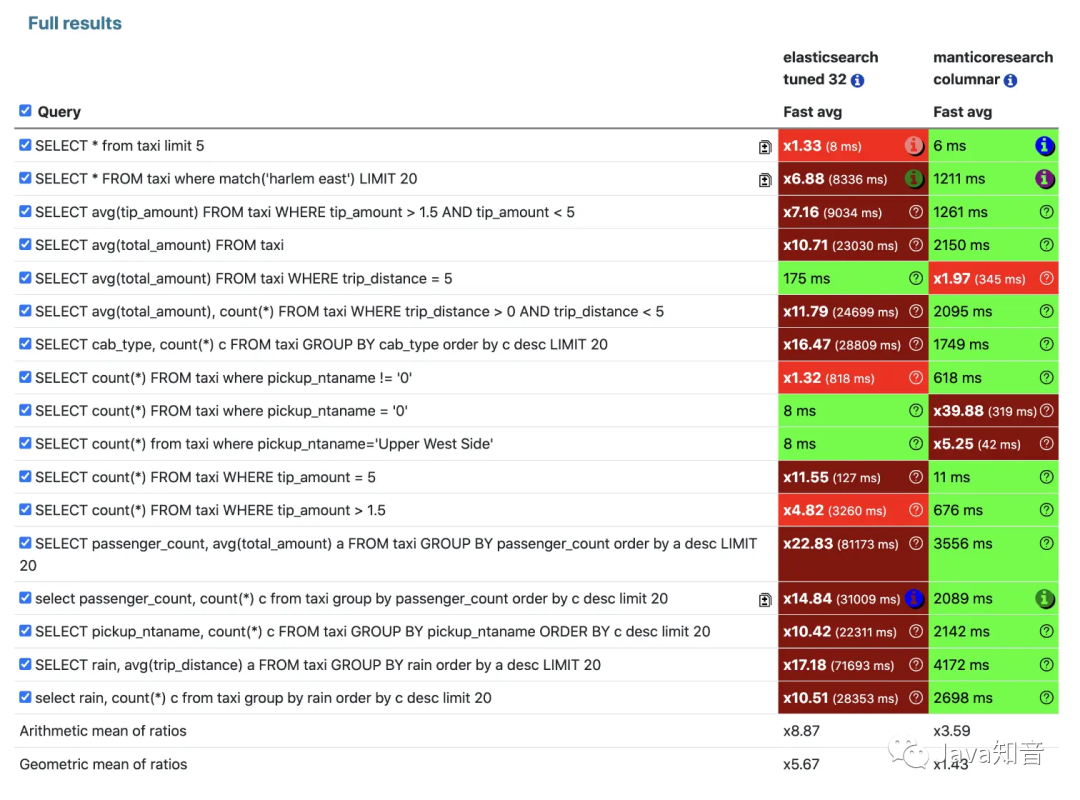Click the question icon in the x39.88 (319 ms) cell
This screenshot has width=1080, height=800.
point(1047,411)
